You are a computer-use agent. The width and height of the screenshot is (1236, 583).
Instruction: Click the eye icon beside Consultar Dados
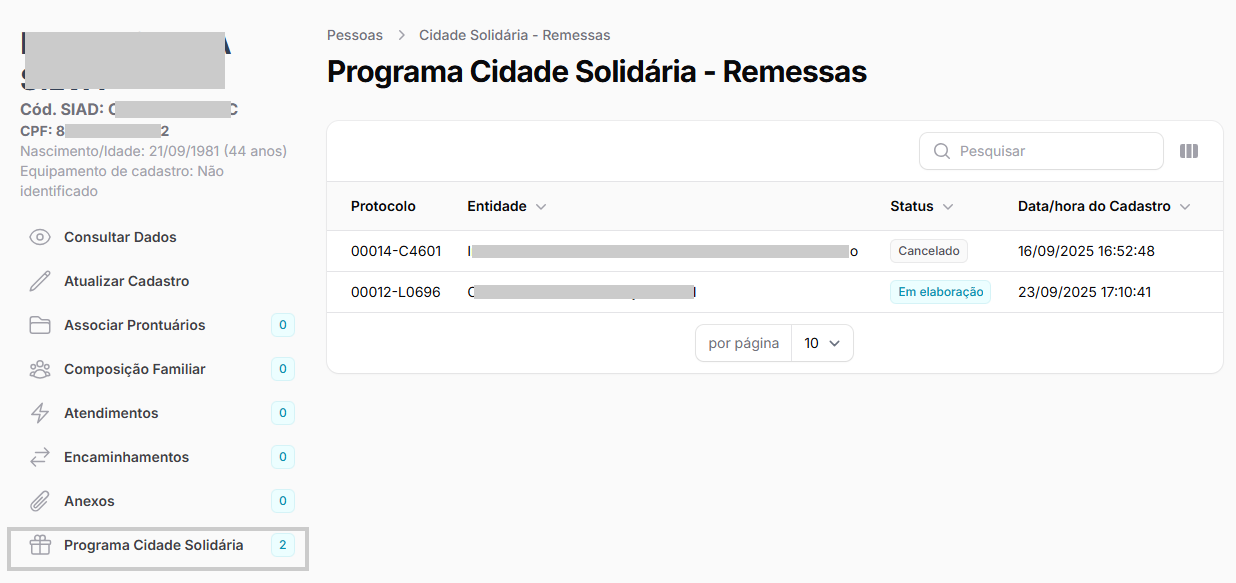pyautogui.click(x=40, y=237)
